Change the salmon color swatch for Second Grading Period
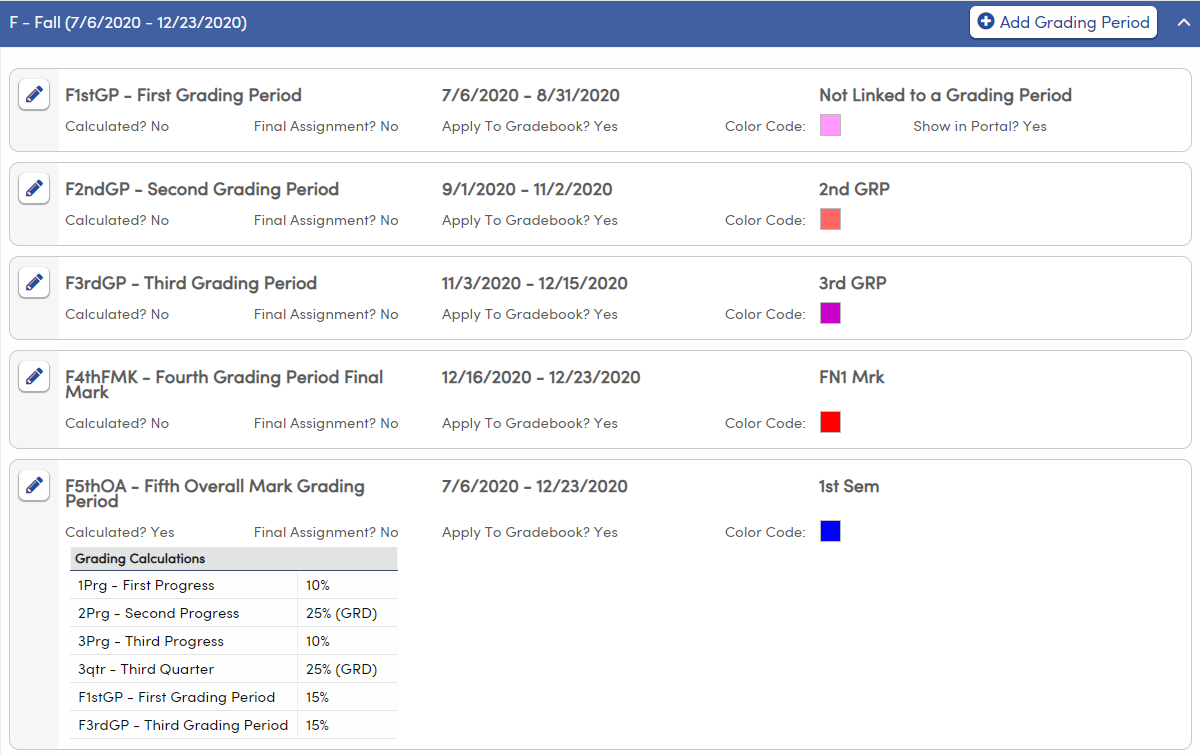This screenshot has height=755, width=1200. [x=830, y=219]
